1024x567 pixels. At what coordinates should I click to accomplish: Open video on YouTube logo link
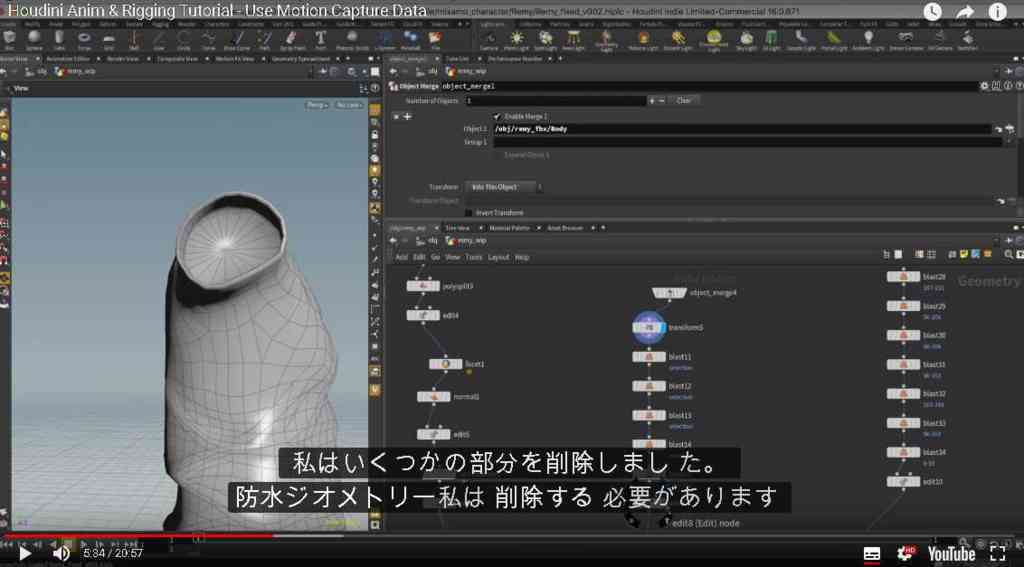(952, 555)
